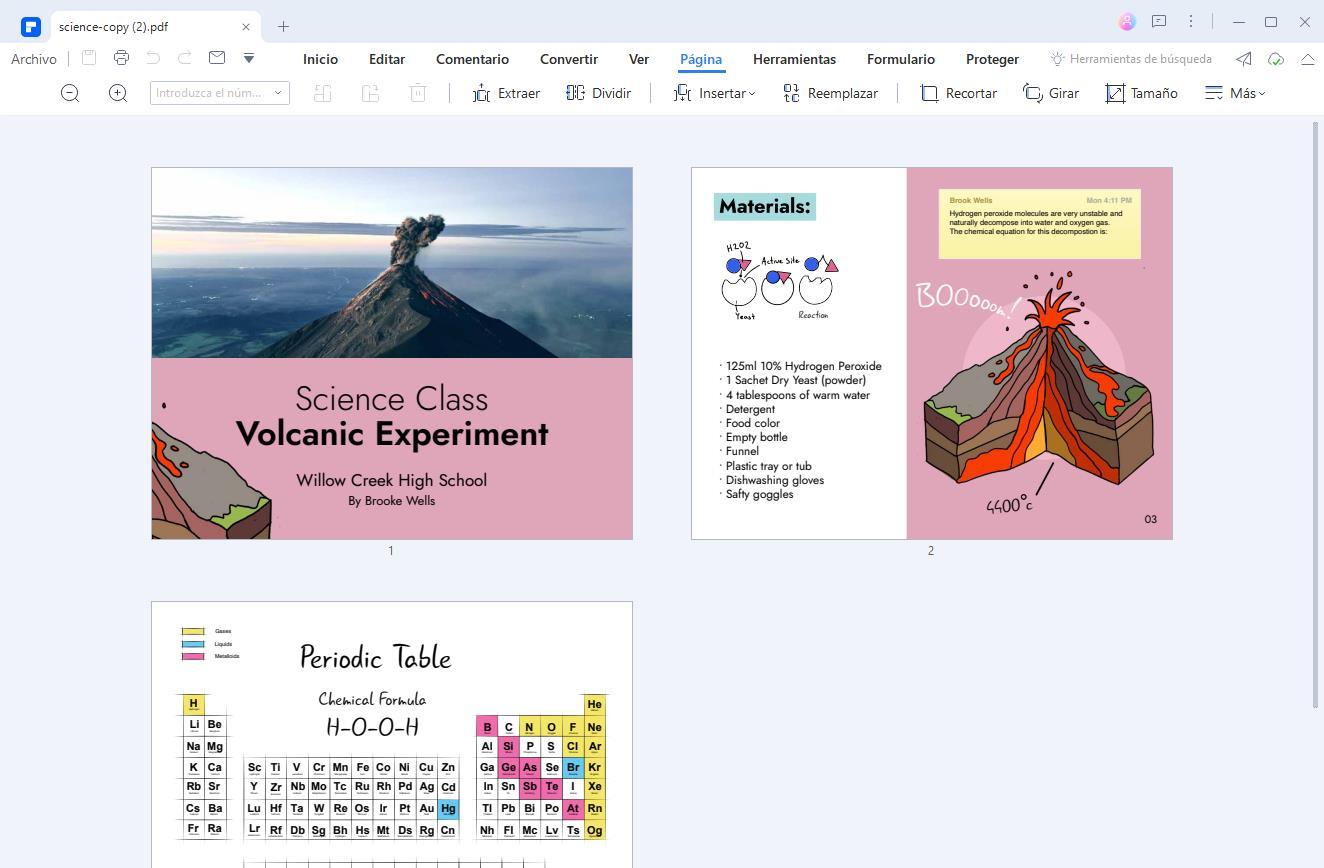Select the Periodic Table page thumbnail
The image size is (1324, 868).
(x=391, y=734)
